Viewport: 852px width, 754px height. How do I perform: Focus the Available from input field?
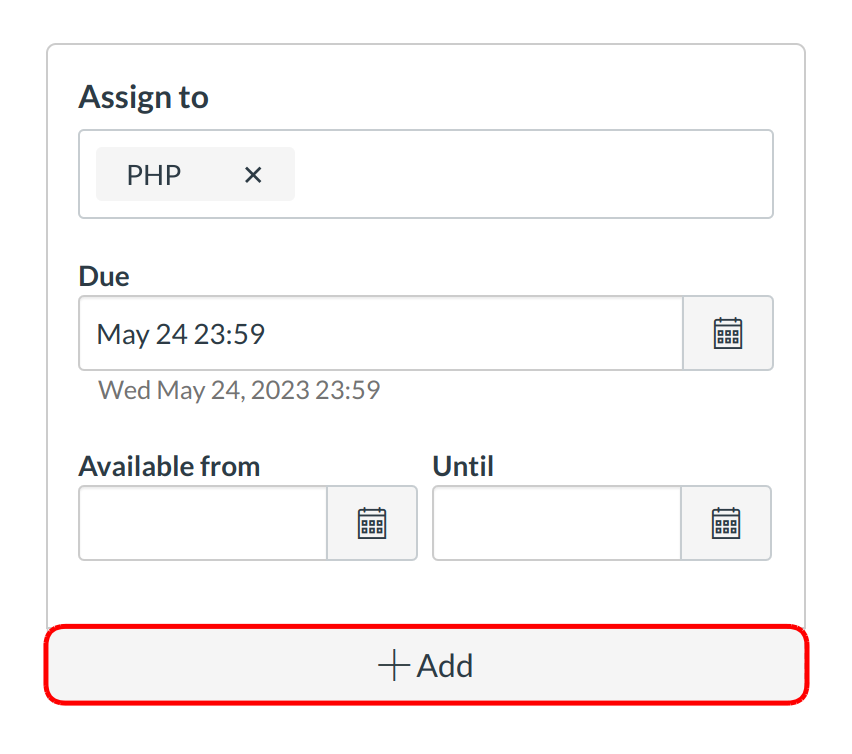click(x=203, y=523)
